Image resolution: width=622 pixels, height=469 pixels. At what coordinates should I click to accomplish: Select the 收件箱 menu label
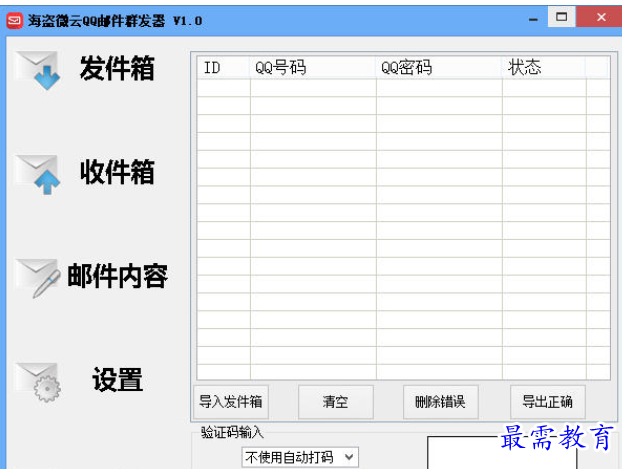pyautogui.click(x=117, y=172)
